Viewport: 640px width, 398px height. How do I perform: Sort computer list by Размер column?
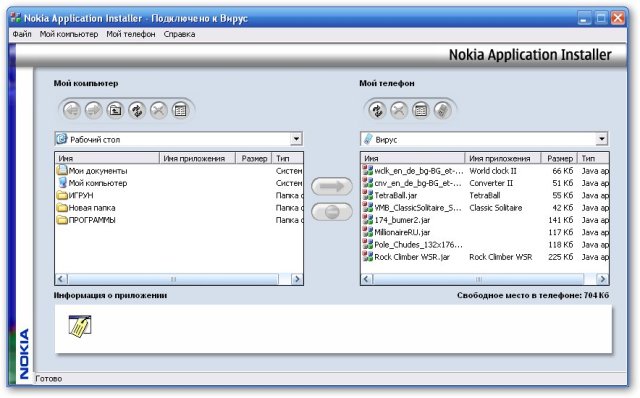(x=254, y=158)
